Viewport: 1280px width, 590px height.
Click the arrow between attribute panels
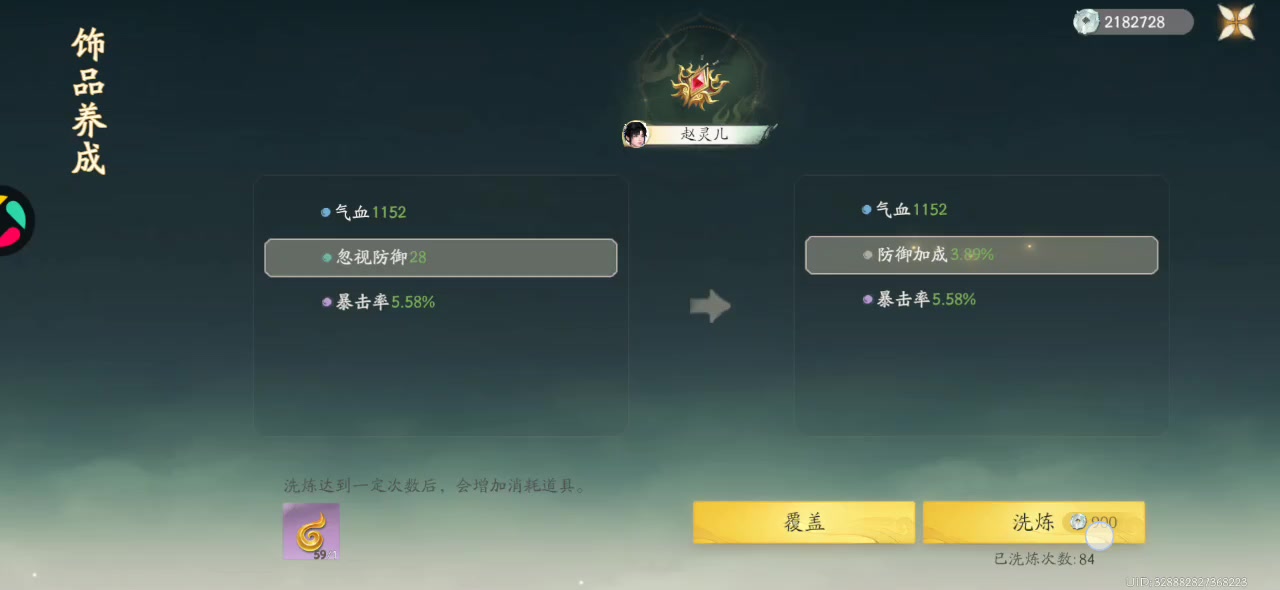click(x=710, y=306)
